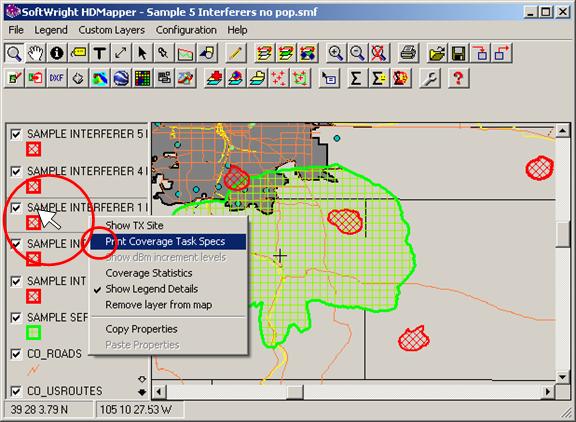Click the horizontal scrollbar thumb
The image size is (576, 422).
(x=295, y=392)
